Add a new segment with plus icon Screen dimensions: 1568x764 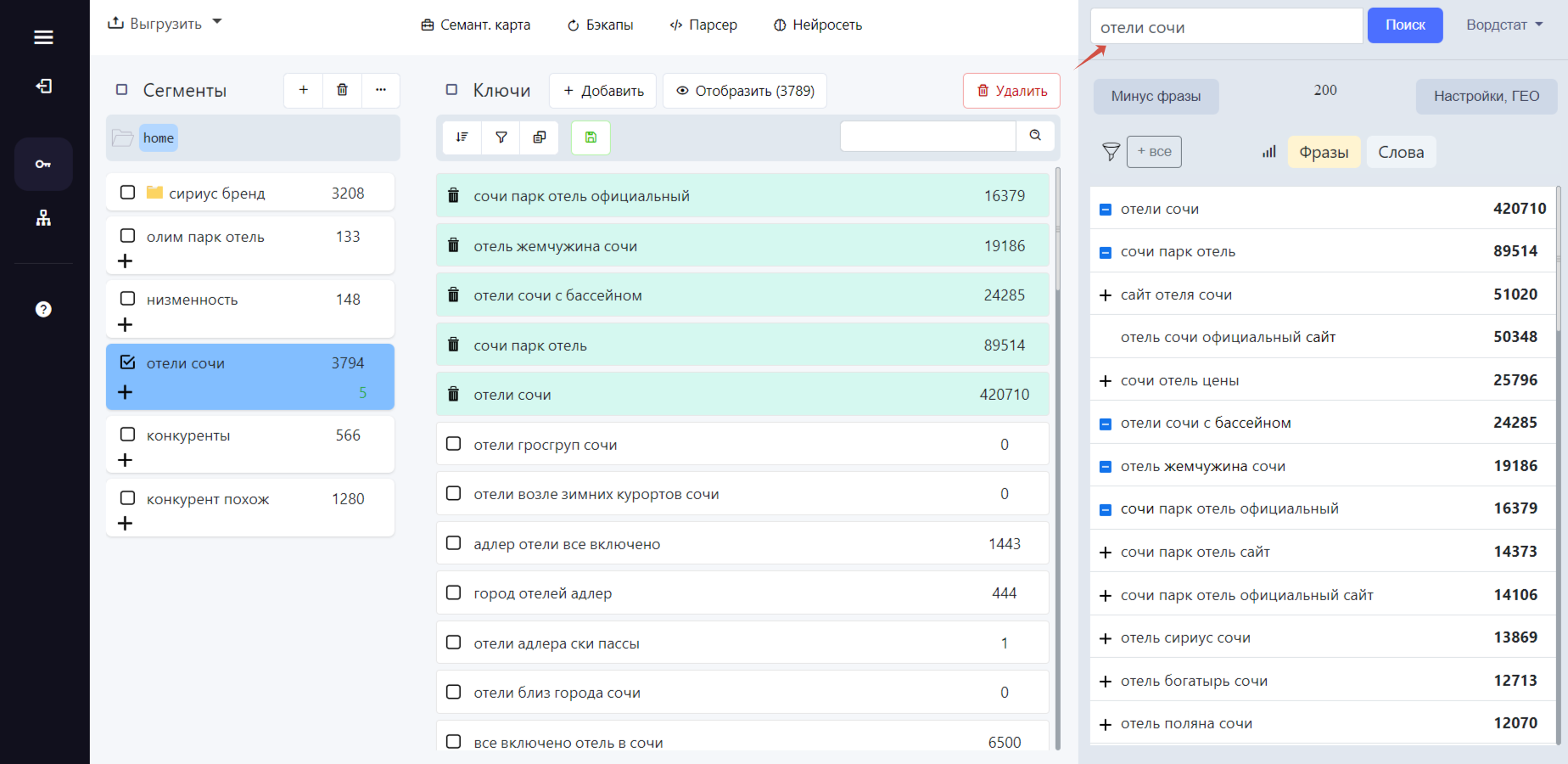click(303, 90)
